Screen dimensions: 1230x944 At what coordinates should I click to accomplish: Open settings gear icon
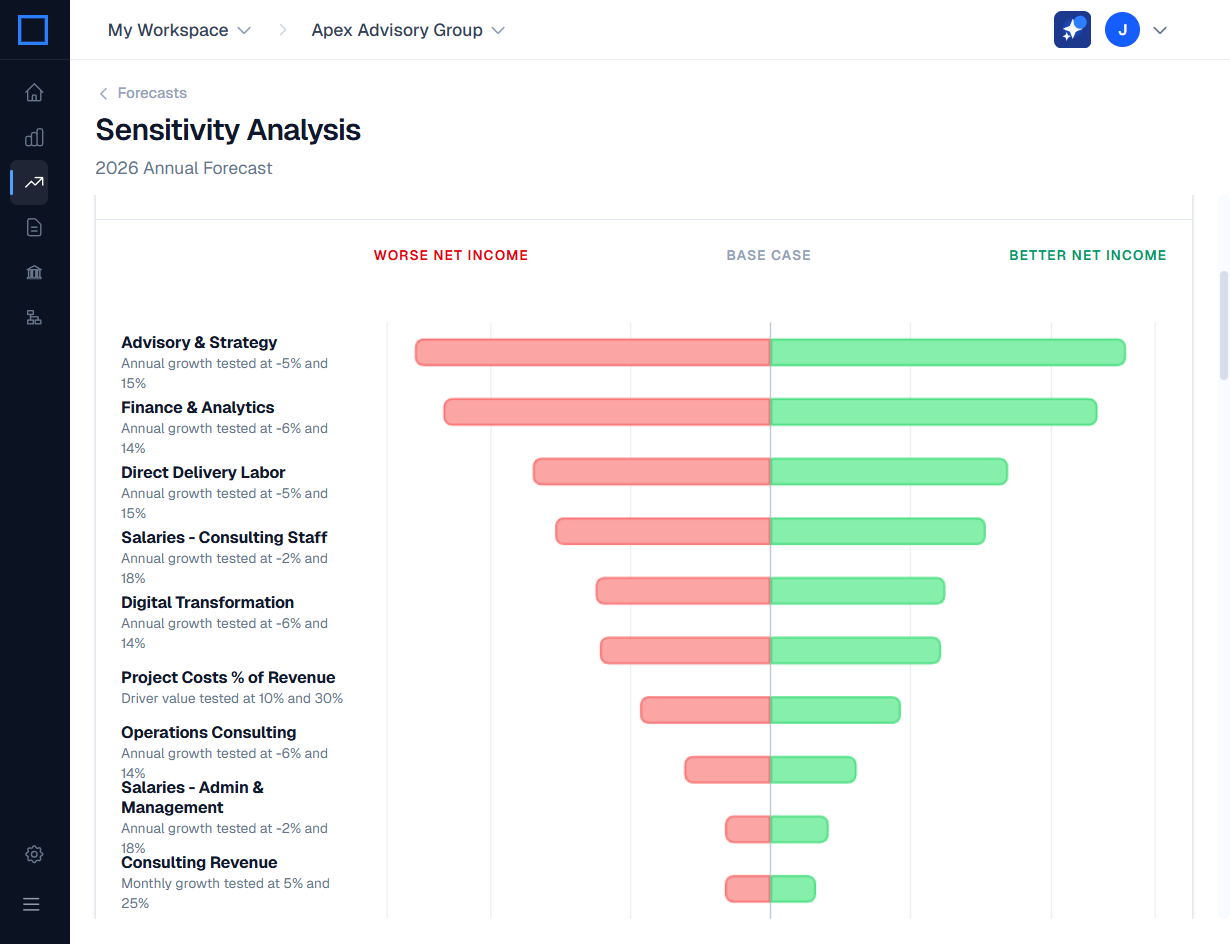(34, 854)
